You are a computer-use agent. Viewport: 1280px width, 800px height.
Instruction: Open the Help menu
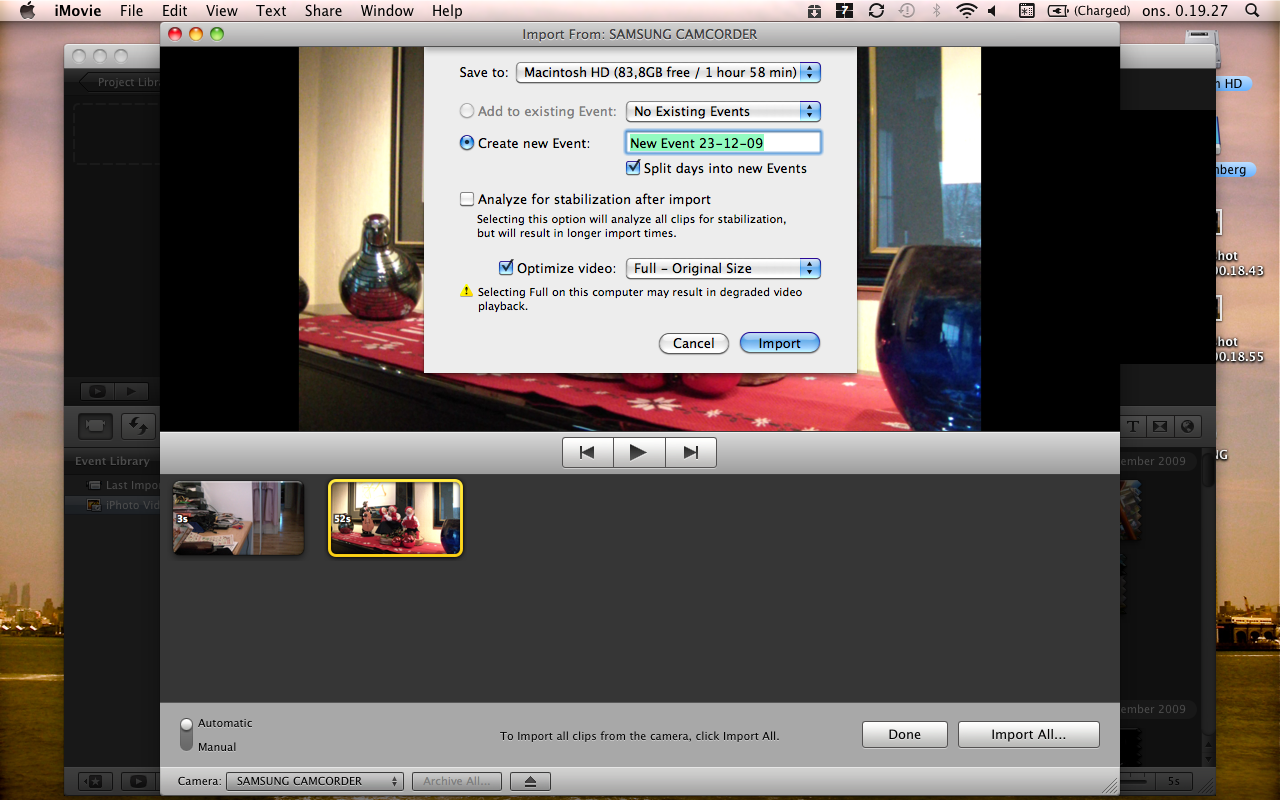[447, 11]
